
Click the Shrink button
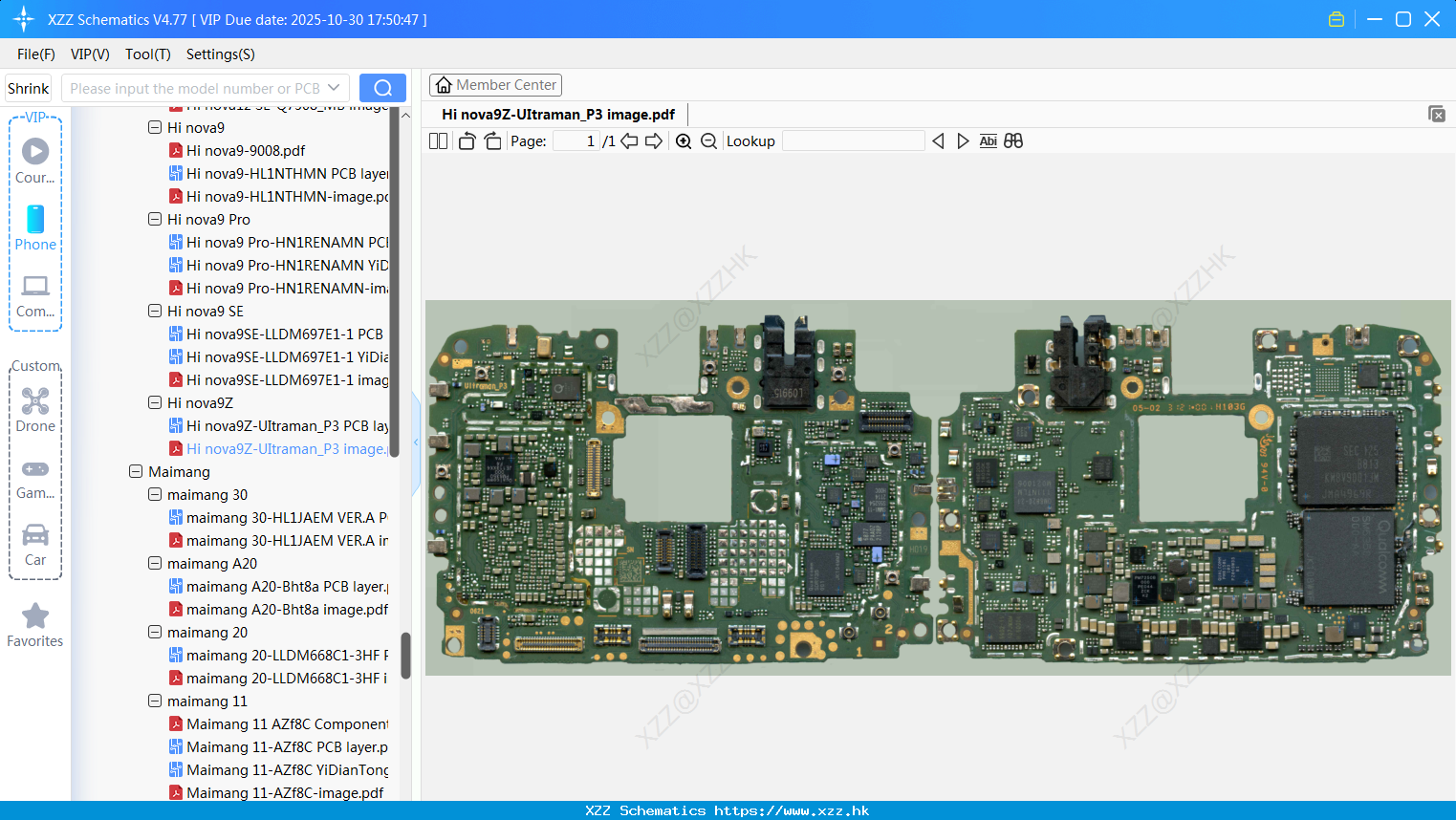29,88
